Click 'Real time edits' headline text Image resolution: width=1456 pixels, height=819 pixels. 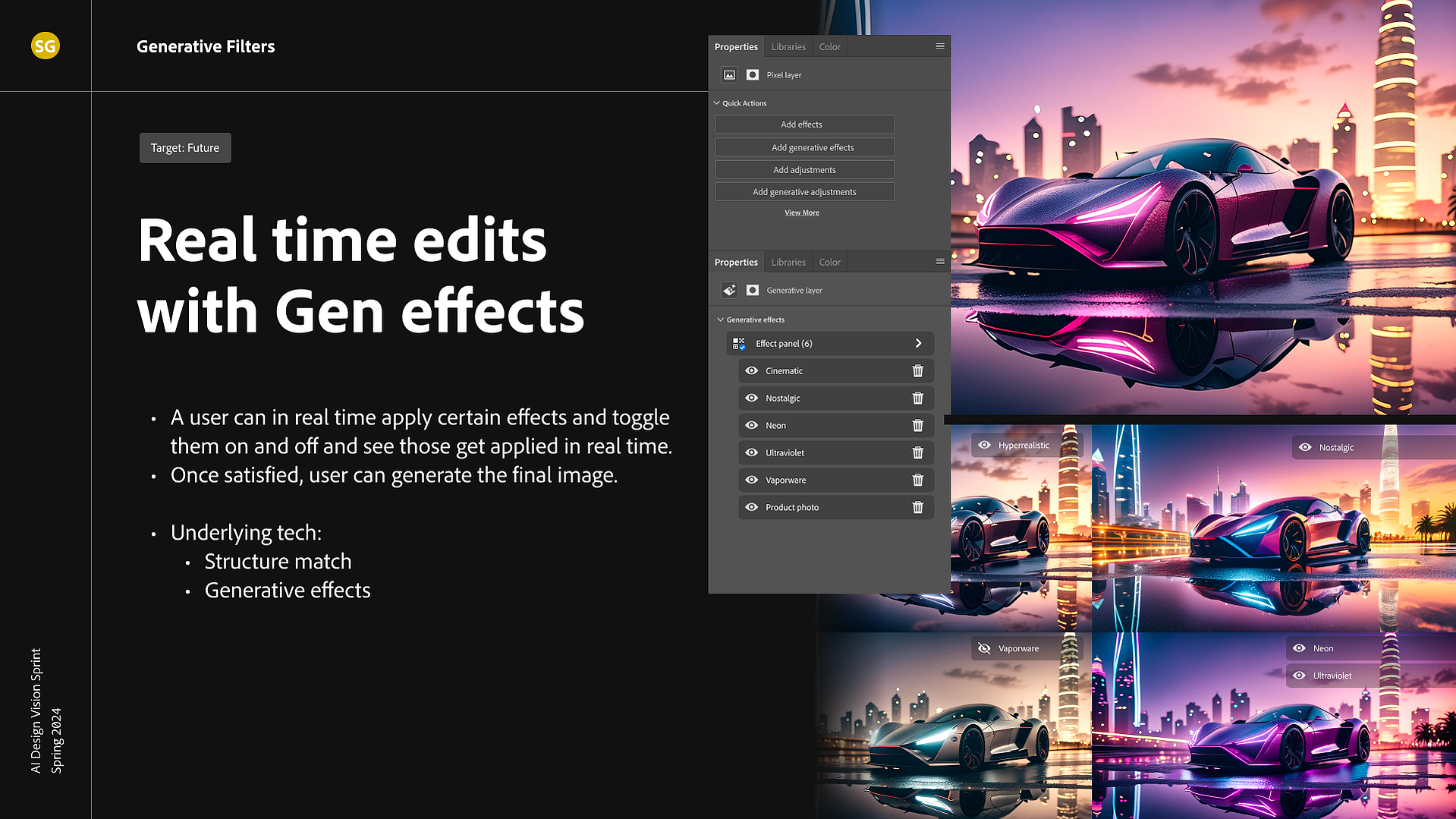[x=342, y=241]
